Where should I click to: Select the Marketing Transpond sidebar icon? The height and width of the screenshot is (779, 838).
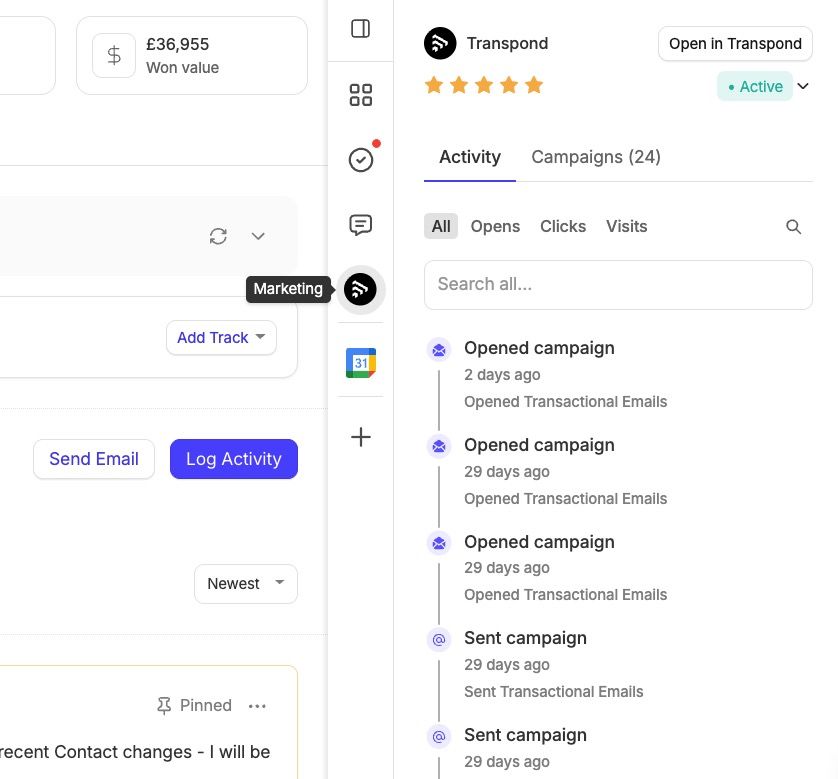click(360, 289)
